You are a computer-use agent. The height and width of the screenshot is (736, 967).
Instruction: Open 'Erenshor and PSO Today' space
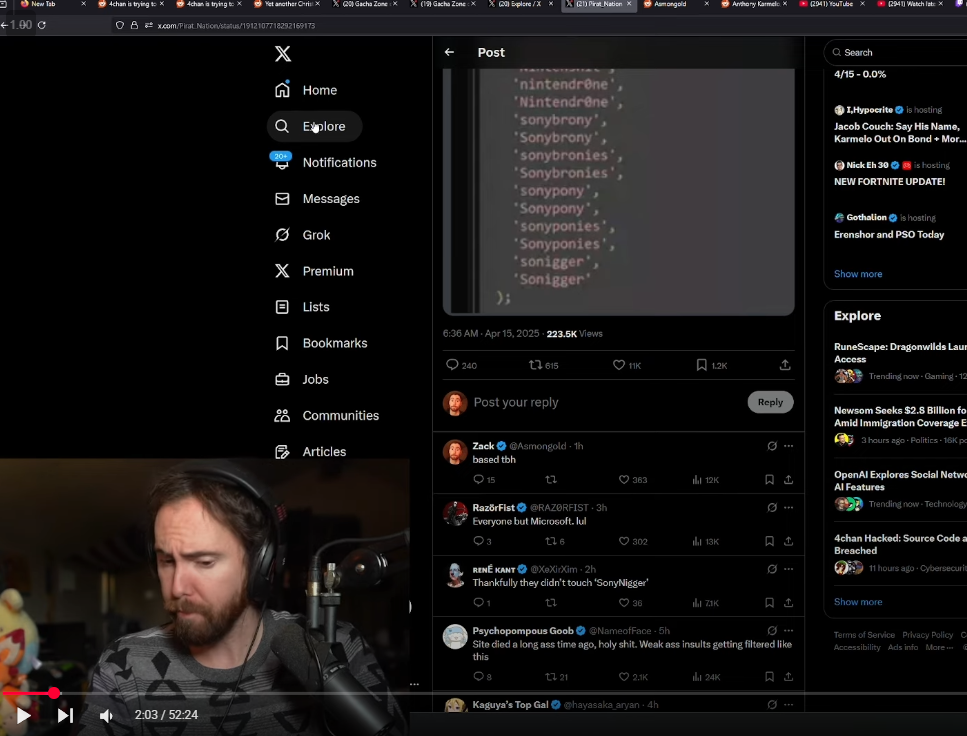tap(889, 234)
